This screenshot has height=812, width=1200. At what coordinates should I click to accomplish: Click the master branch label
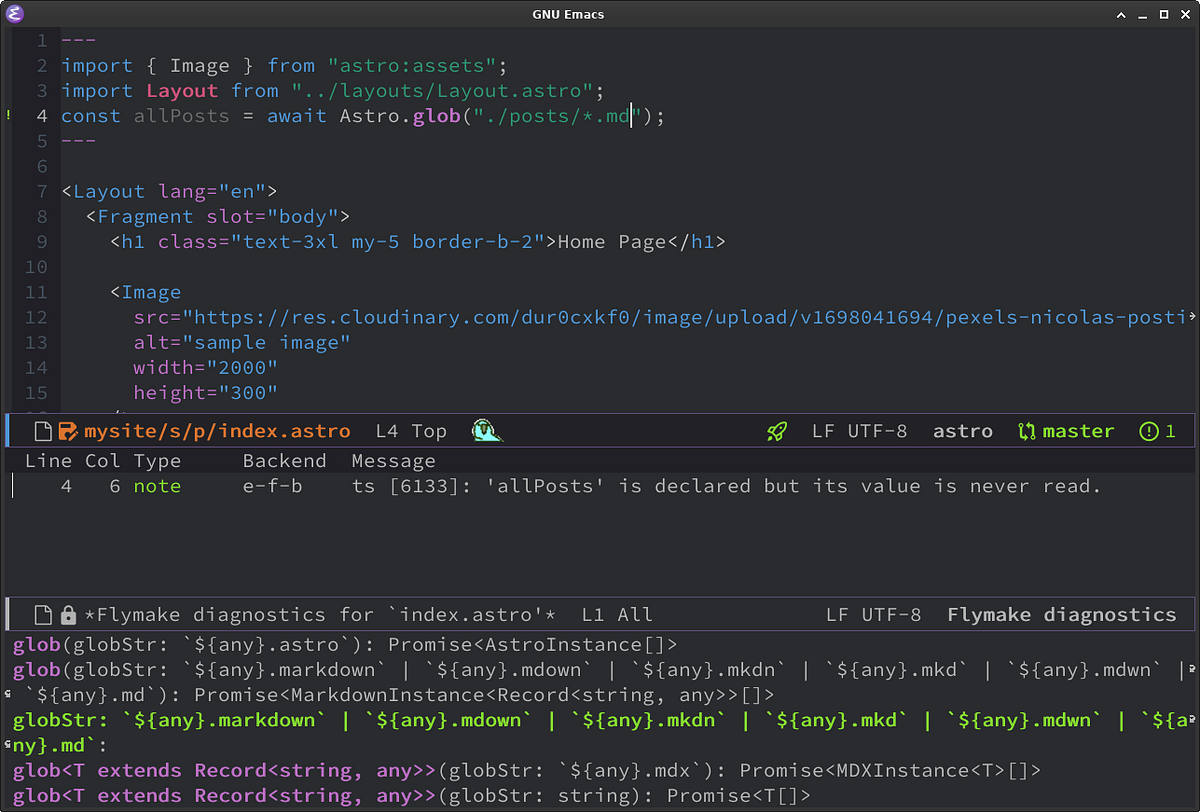[1079, 430]
